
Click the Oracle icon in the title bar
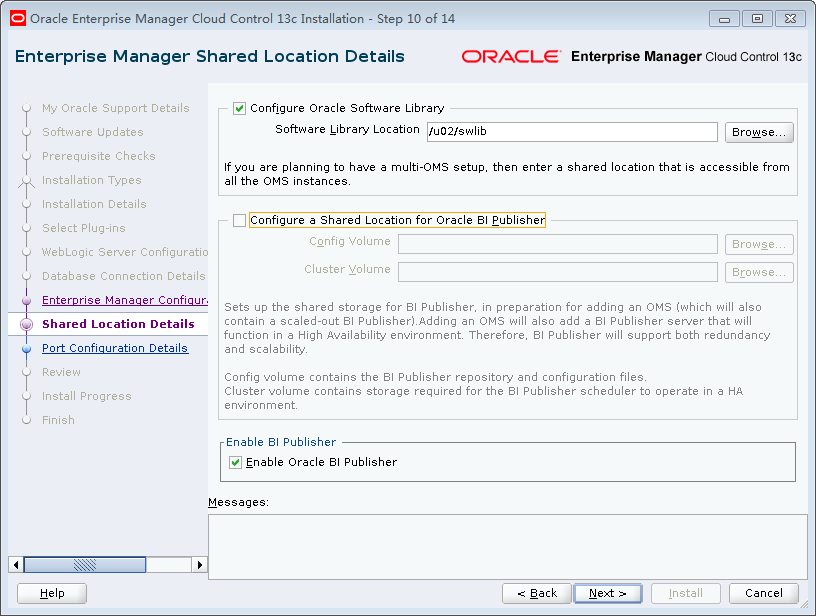pos(17,18)
